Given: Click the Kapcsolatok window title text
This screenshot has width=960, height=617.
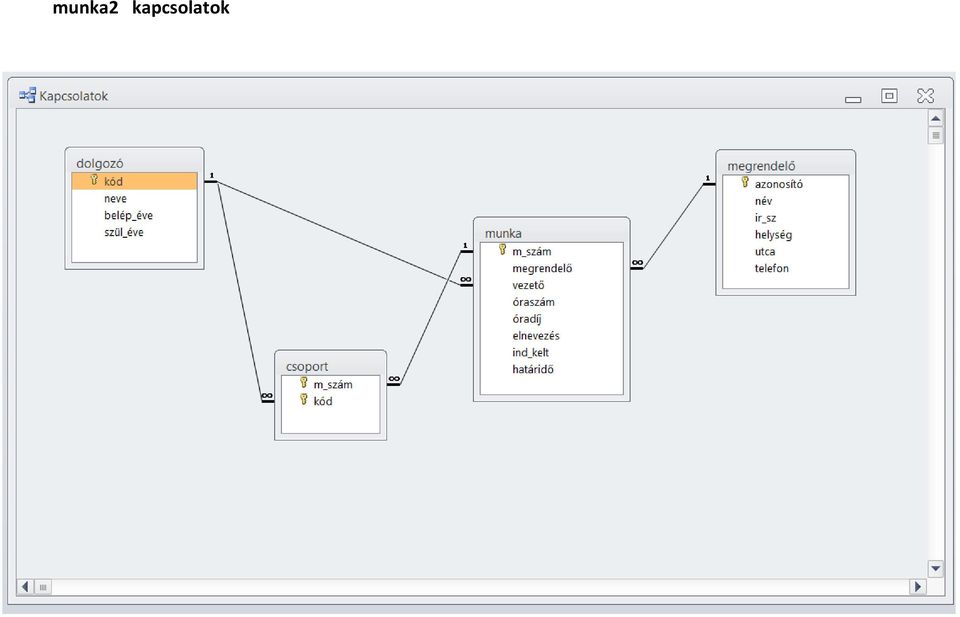Looking at the screenshot, I should [73, 96].
